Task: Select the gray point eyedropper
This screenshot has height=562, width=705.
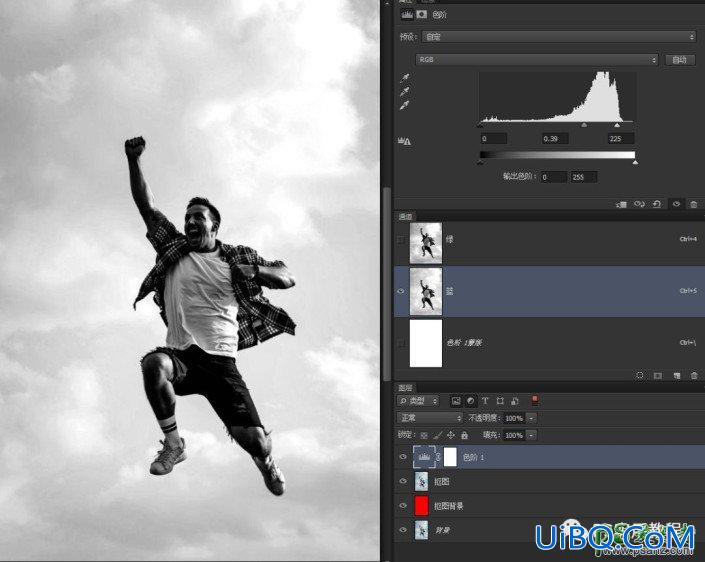Action: (405, 92)
